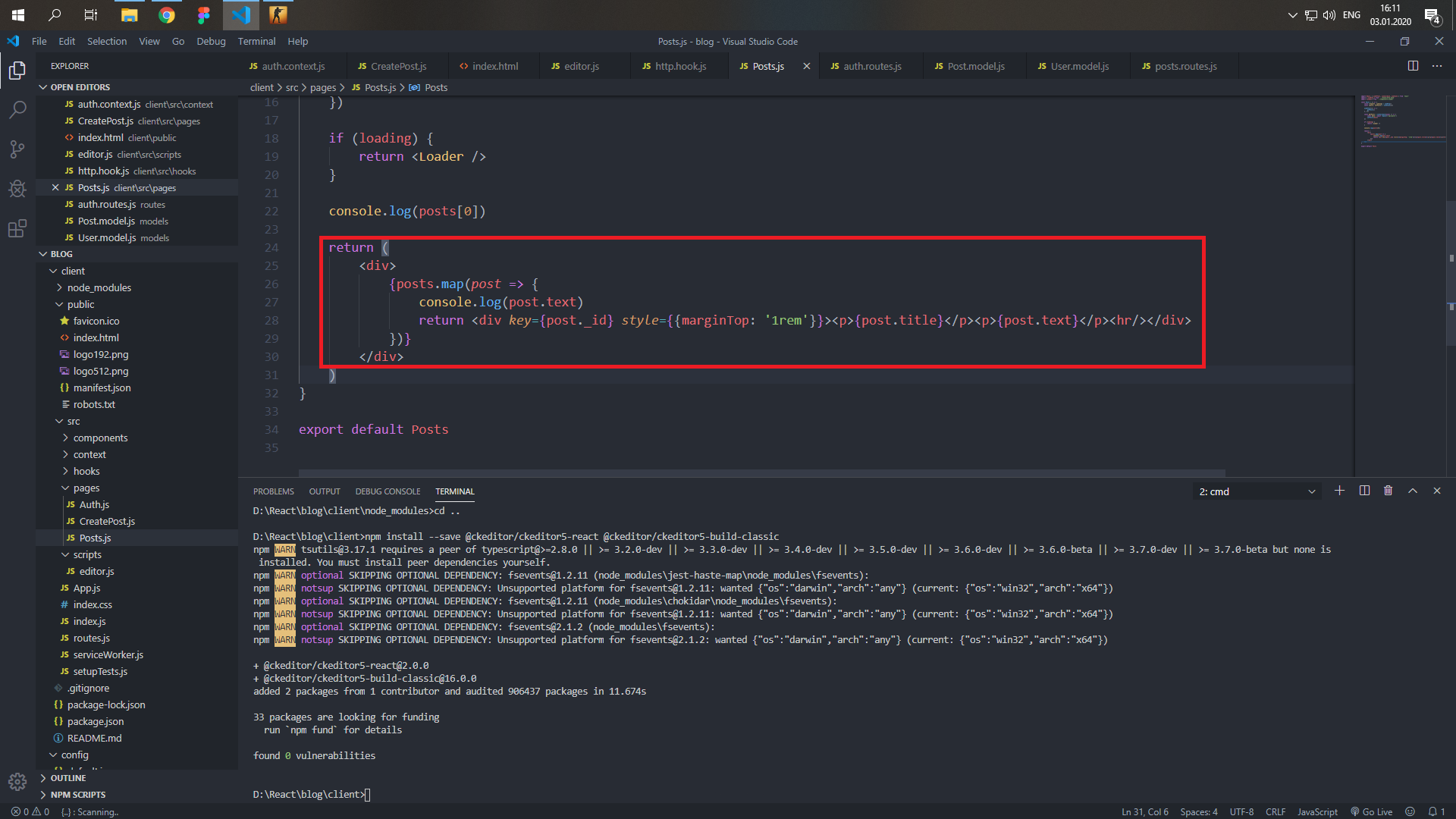Change language mode JavaScript in status bar
The height and width of the screenshot is (819, 1456).
pyautogui.click(x=1317, y=811)
